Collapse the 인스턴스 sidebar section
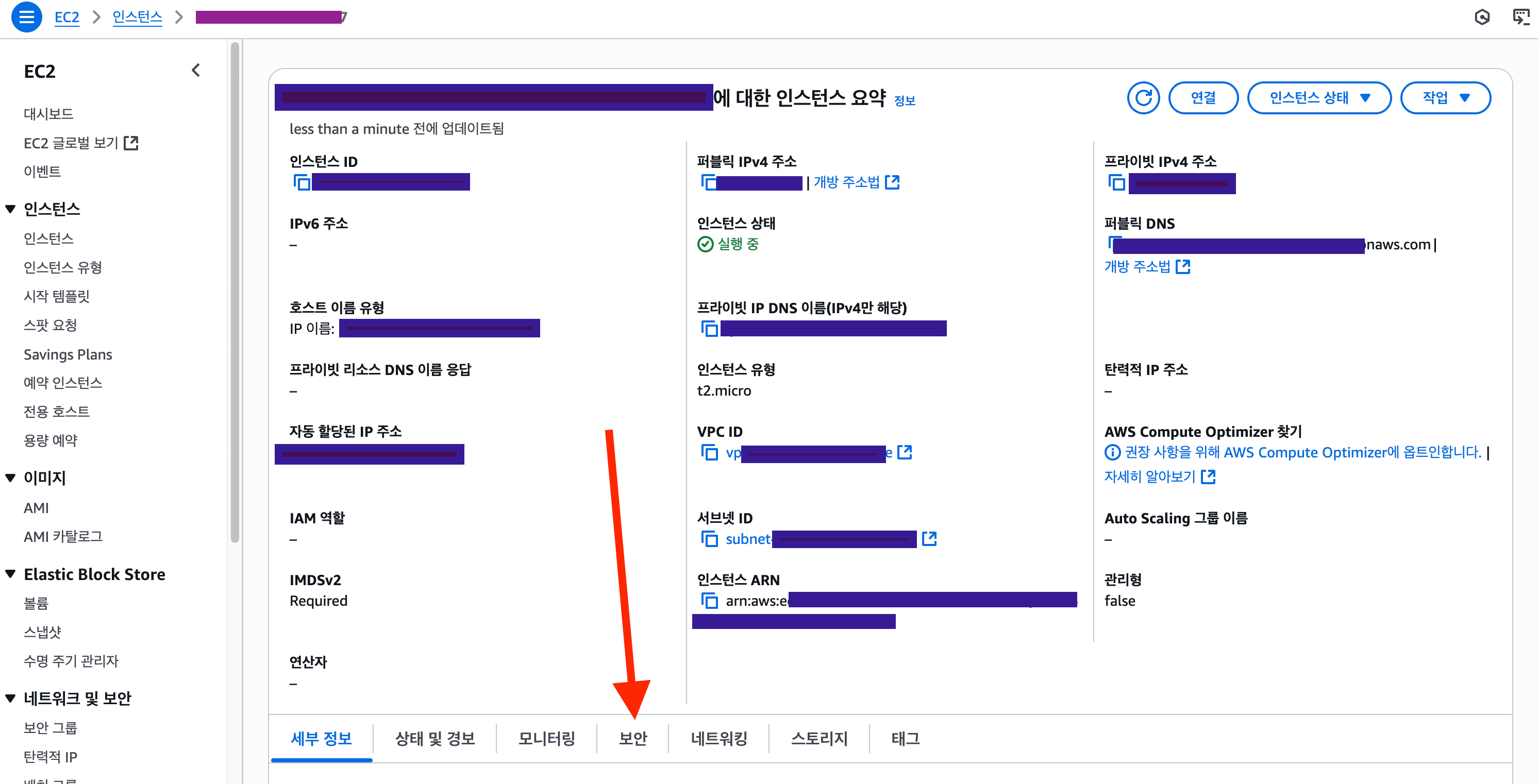This screenshot has height=784, width=1538. tap(10, 209)
